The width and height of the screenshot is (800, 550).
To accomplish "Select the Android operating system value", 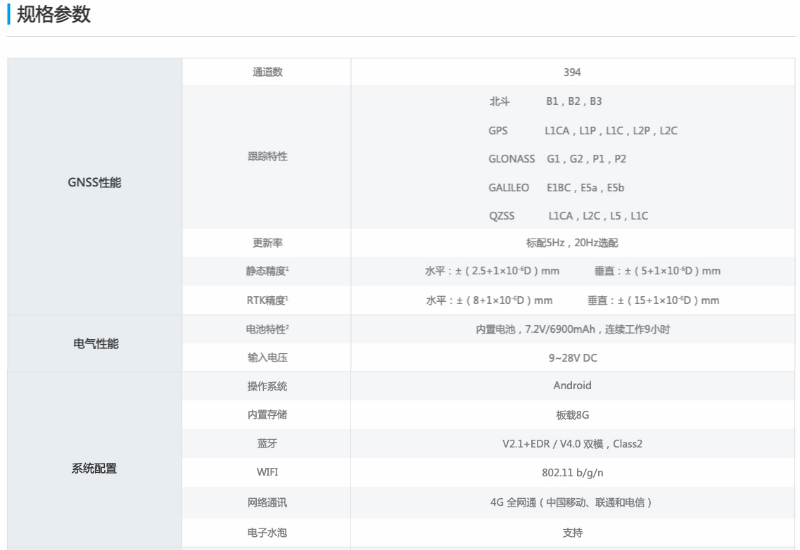I will pyautogui.click(x=572, y=386).
